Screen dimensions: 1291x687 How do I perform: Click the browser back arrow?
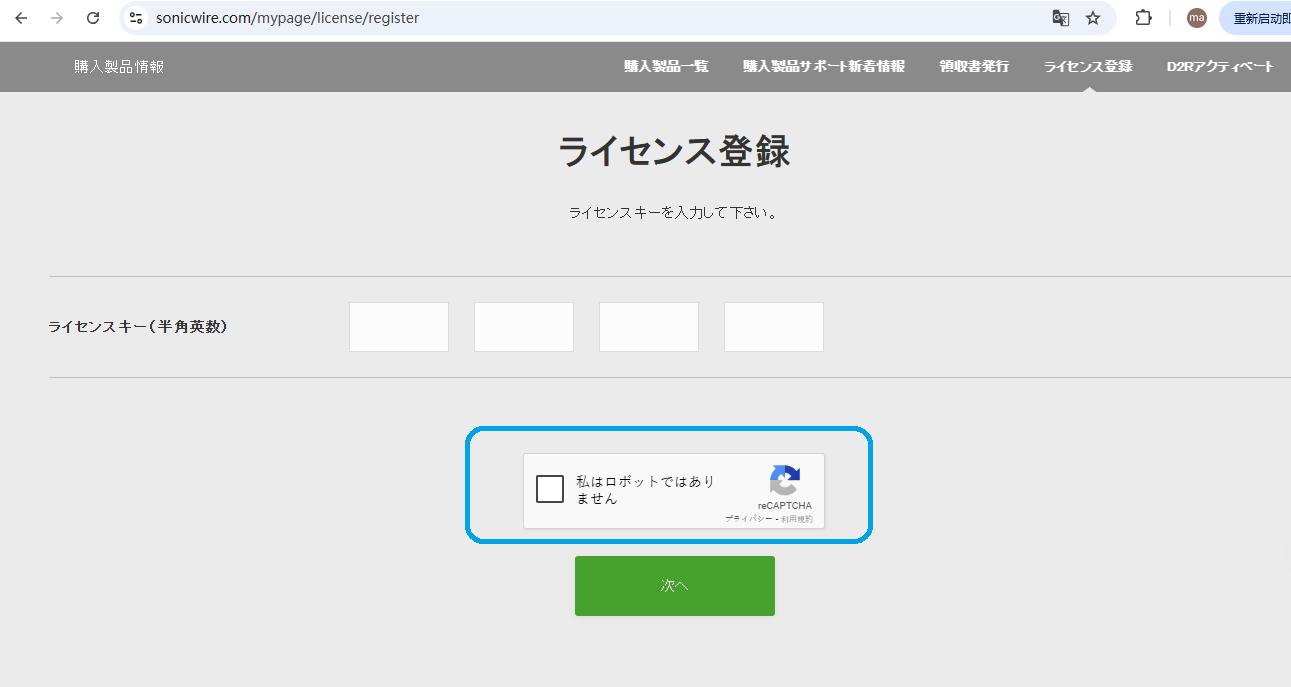pyautogui.click(x=21, y=18)
